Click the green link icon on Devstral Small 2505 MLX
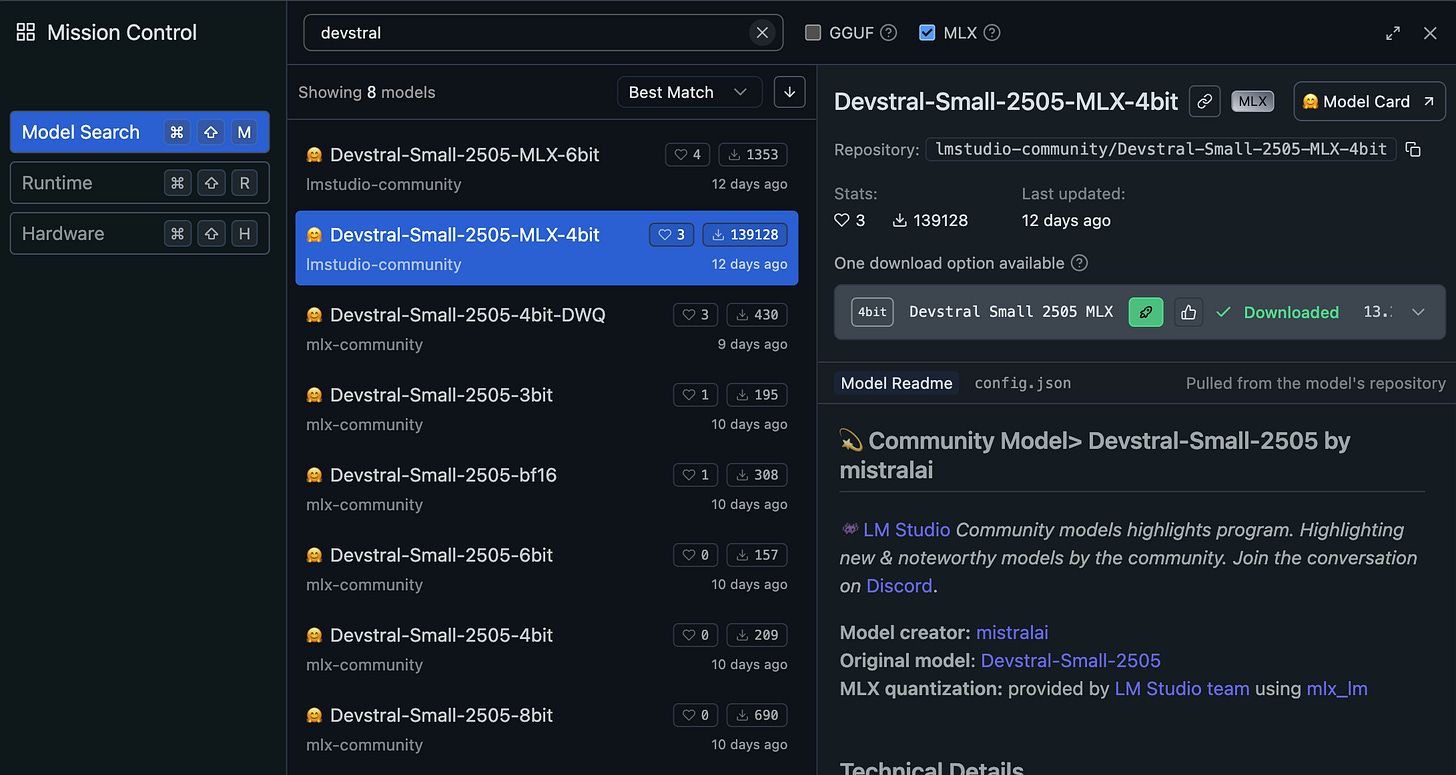 pos(1146,312)
